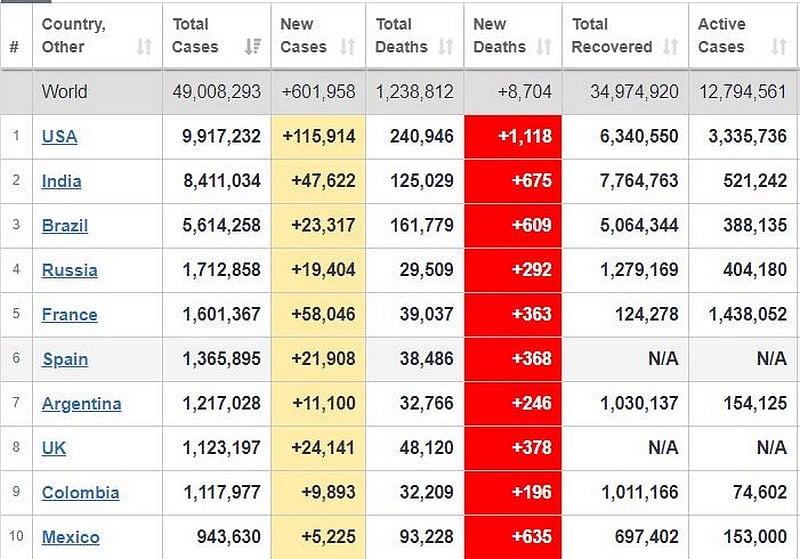Click the # rank column header
Screen dimensions: 800x559
pos(14,47)
